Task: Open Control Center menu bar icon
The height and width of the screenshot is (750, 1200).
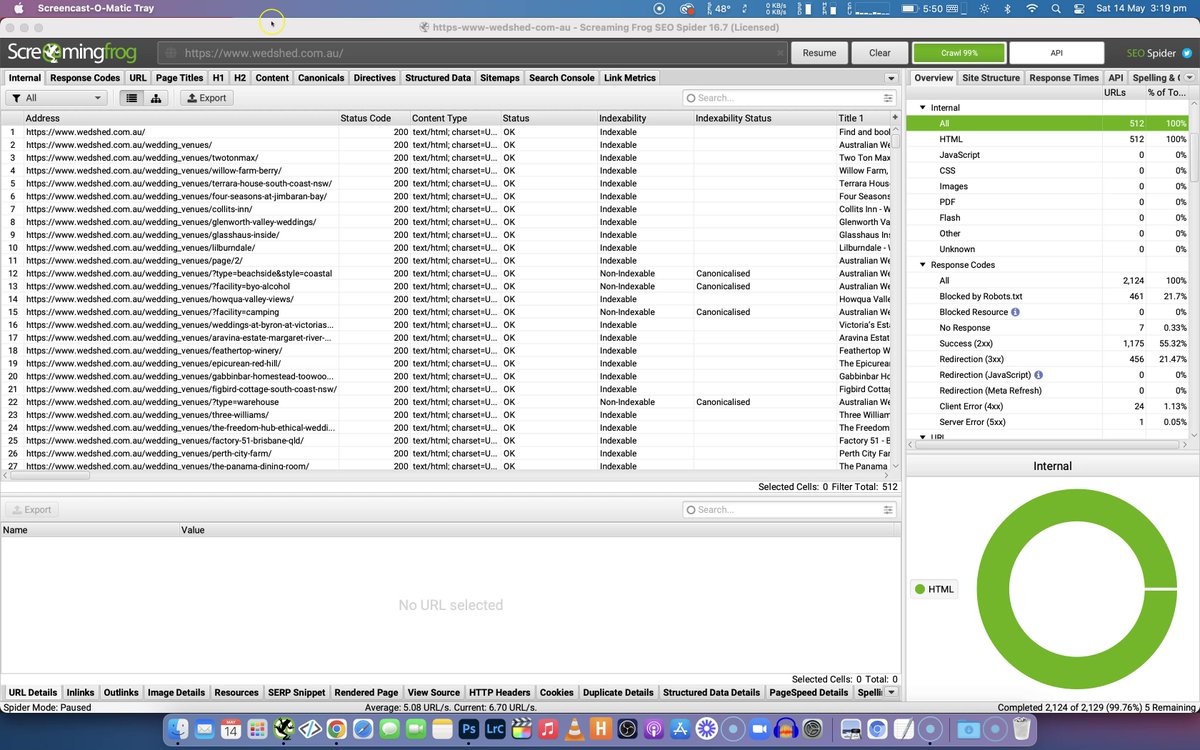Action: pos(1080,8)
